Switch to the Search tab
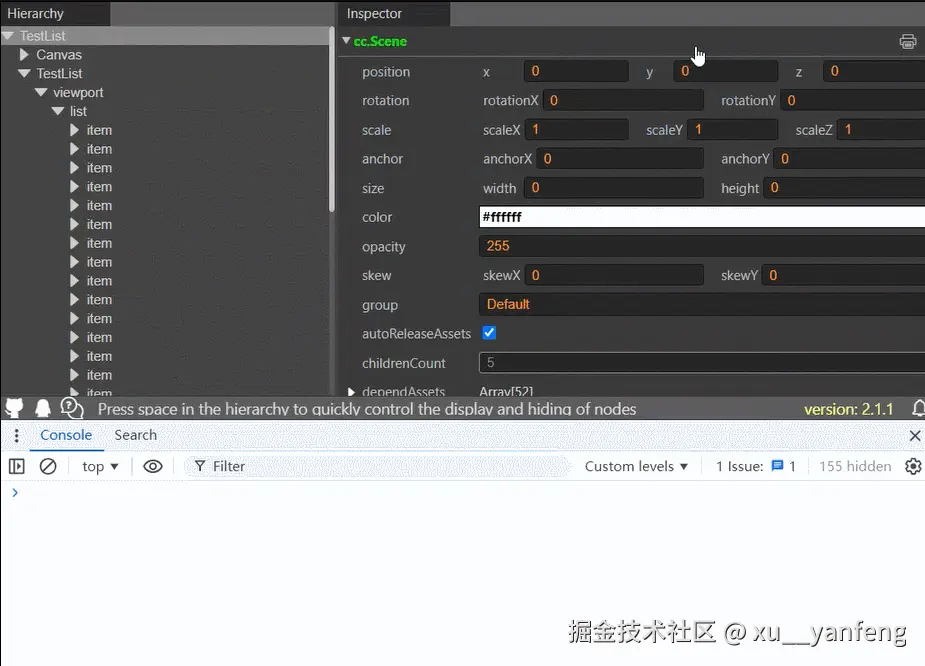 coord(135,435)
